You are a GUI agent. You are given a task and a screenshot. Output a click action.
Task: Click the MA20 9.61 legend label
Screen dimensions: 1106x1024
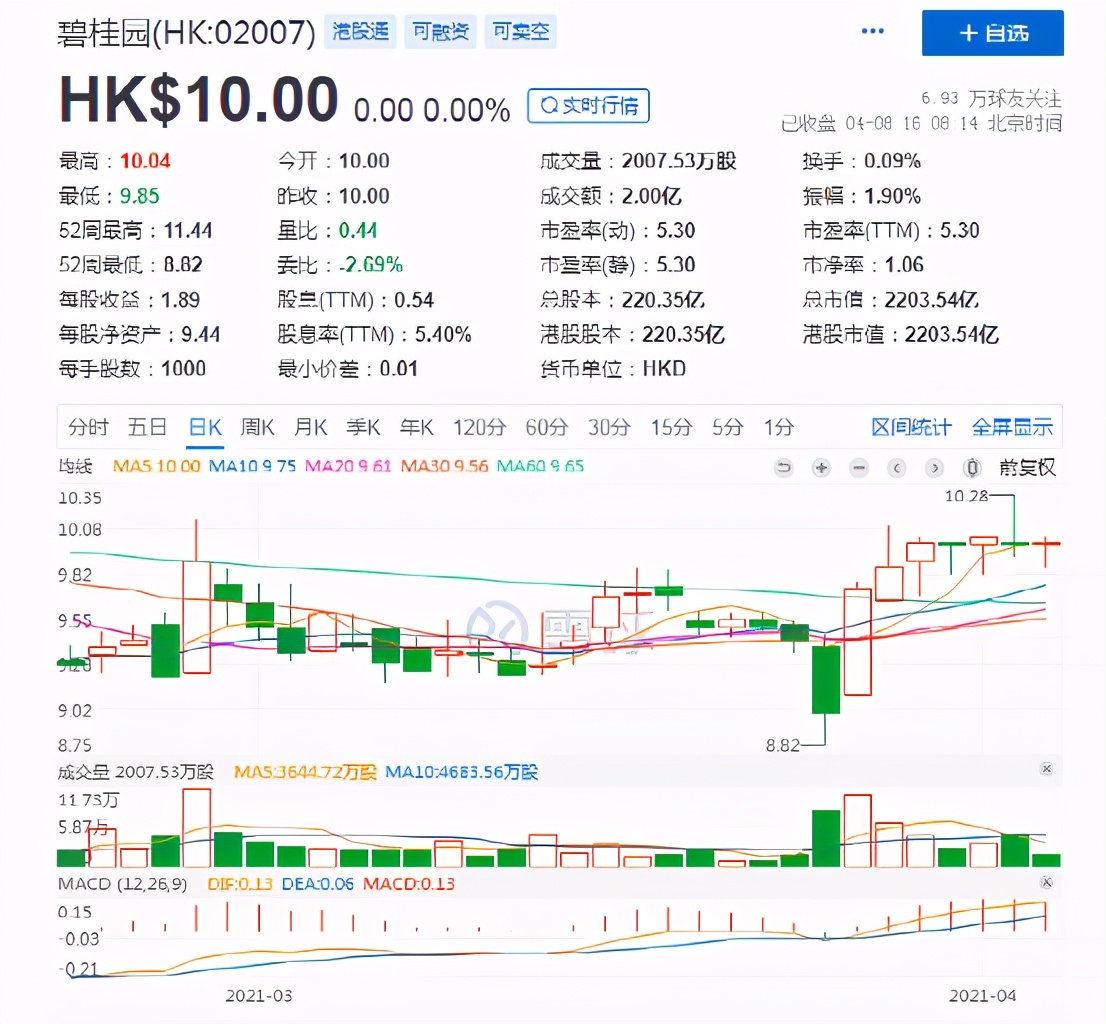click(348, 466)
